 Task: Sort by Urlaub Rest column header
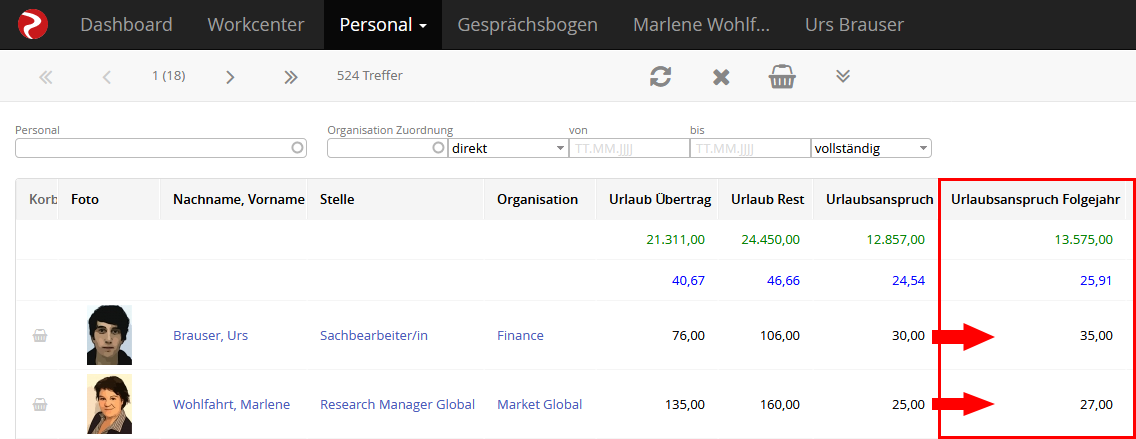(x=768, y=199)
